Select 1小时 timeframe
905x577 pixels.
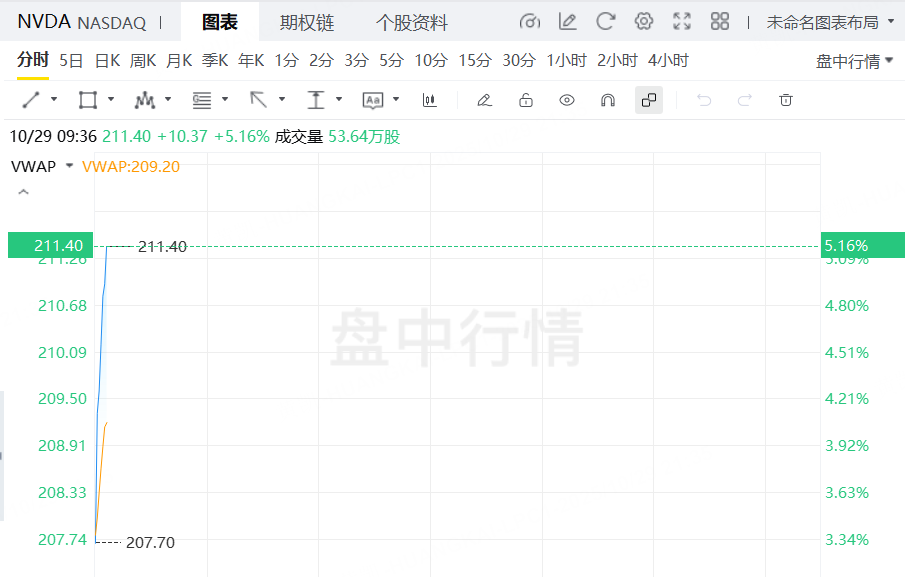567,60
